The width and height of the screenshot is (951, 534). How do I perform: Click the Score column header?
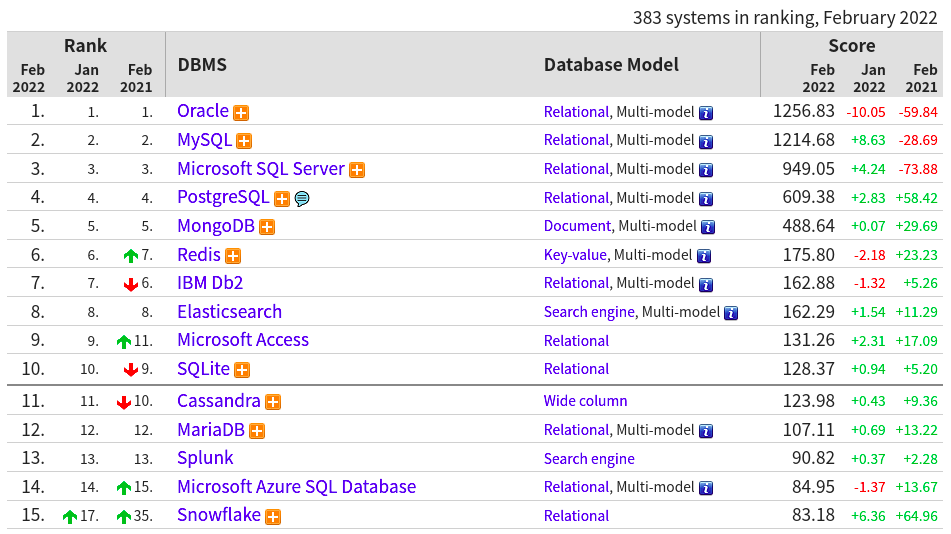[852, 46]
